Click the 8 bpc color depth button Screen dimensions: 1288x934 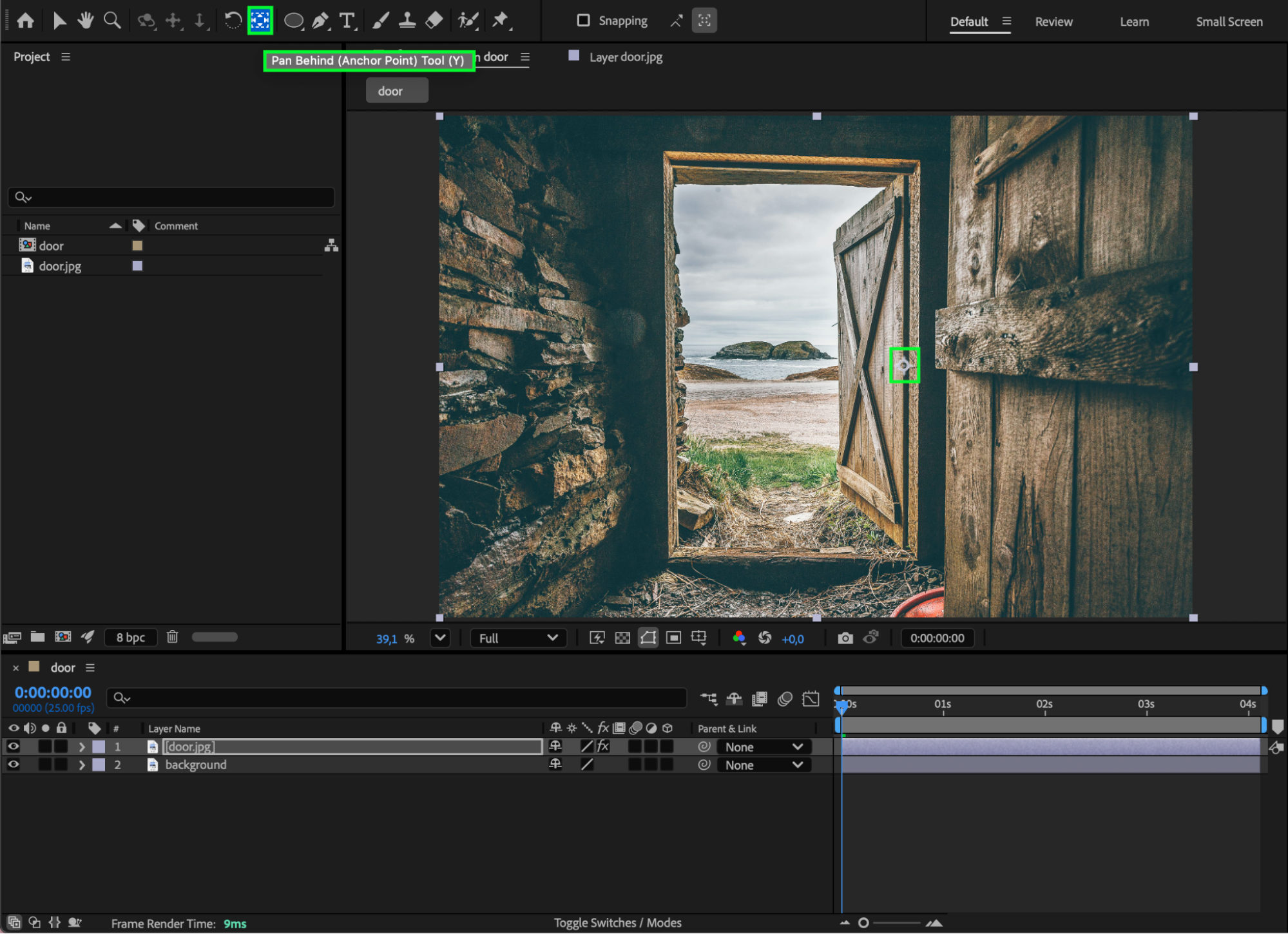coord(131,637)
